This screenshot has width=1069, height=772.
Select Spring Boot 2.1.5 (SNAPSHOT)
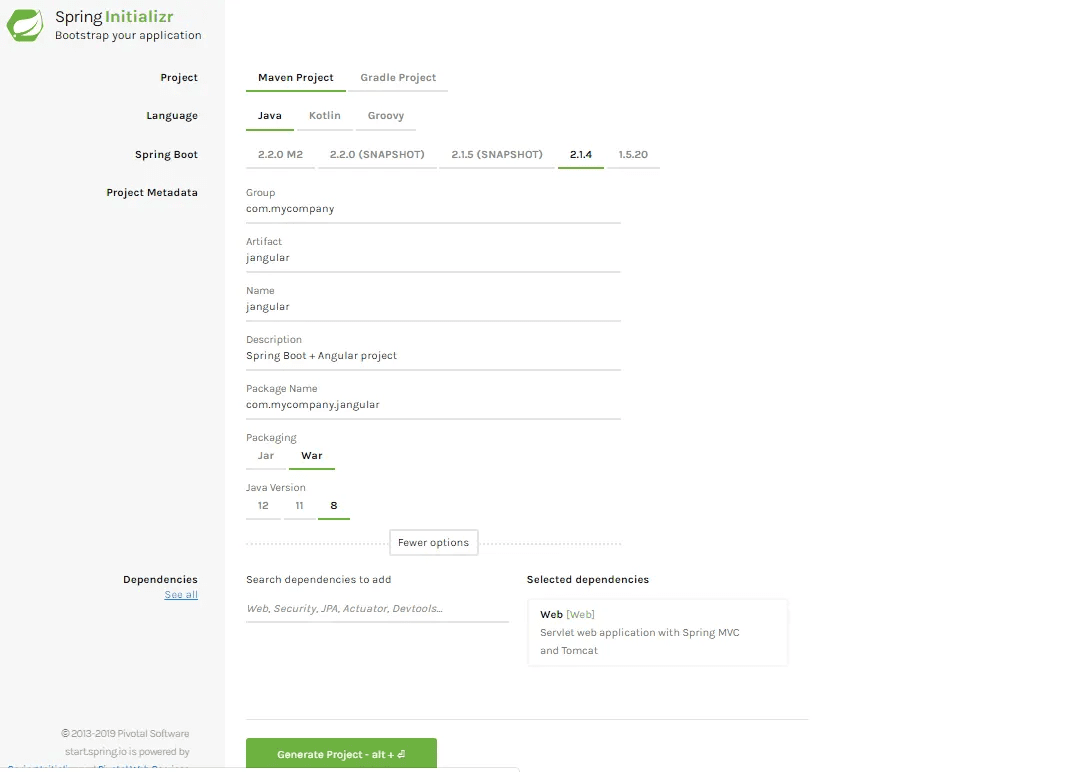click(496, 155)
